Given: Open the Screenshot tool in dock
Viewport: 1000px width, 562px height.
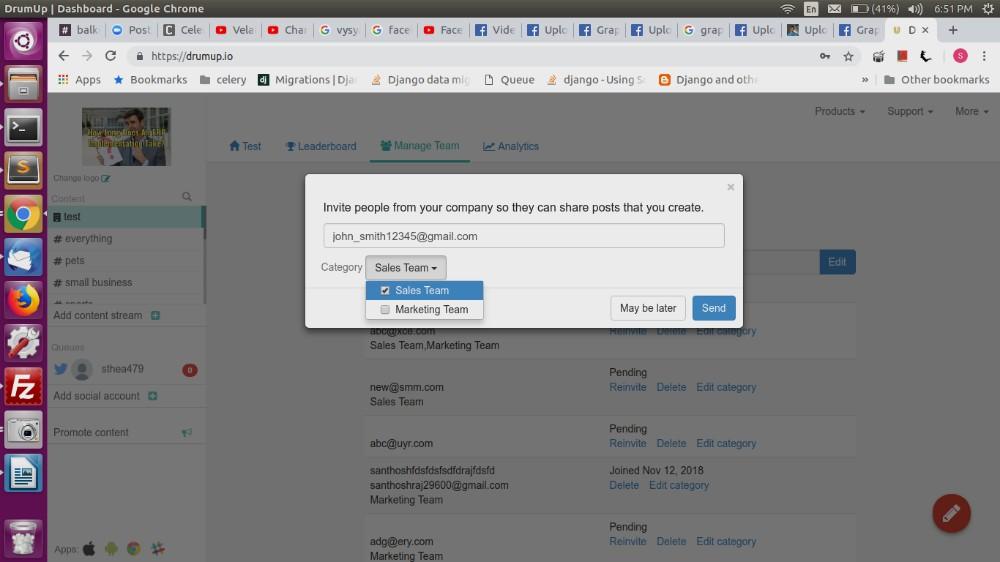Looking at the screenshot, I should pyautogui.click(x=23, y=430).
